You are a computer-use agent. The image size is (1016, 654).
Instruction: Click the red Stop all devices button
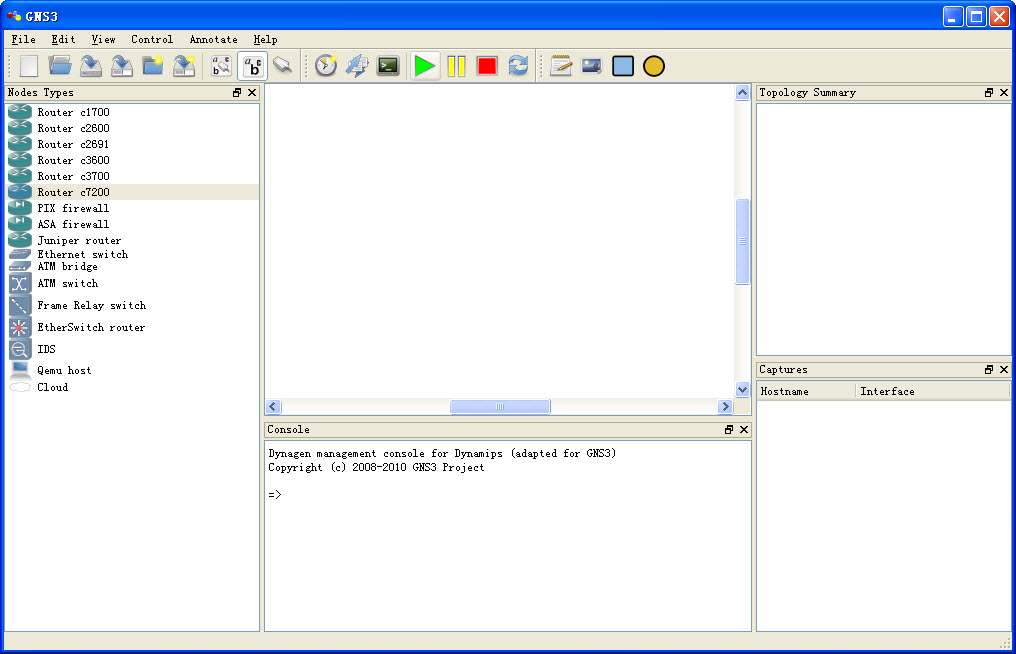pos(487,66)
